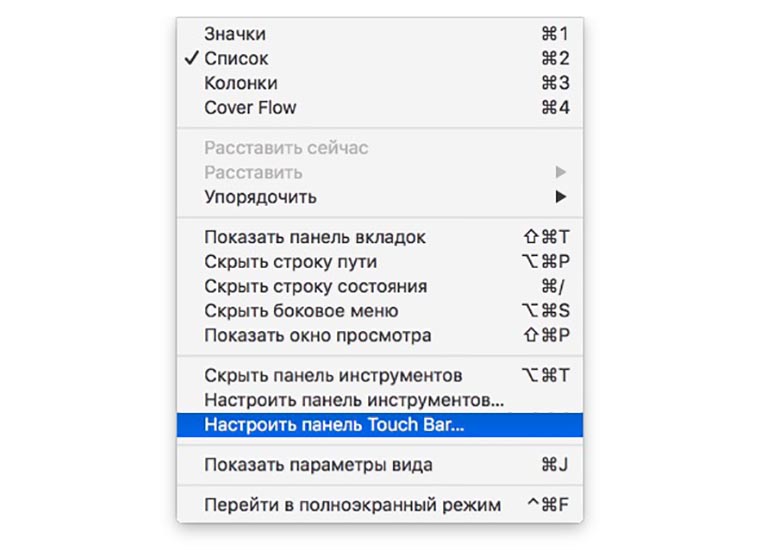Open Показать параметры вида

pyautogui.click(x=318, y=465)
